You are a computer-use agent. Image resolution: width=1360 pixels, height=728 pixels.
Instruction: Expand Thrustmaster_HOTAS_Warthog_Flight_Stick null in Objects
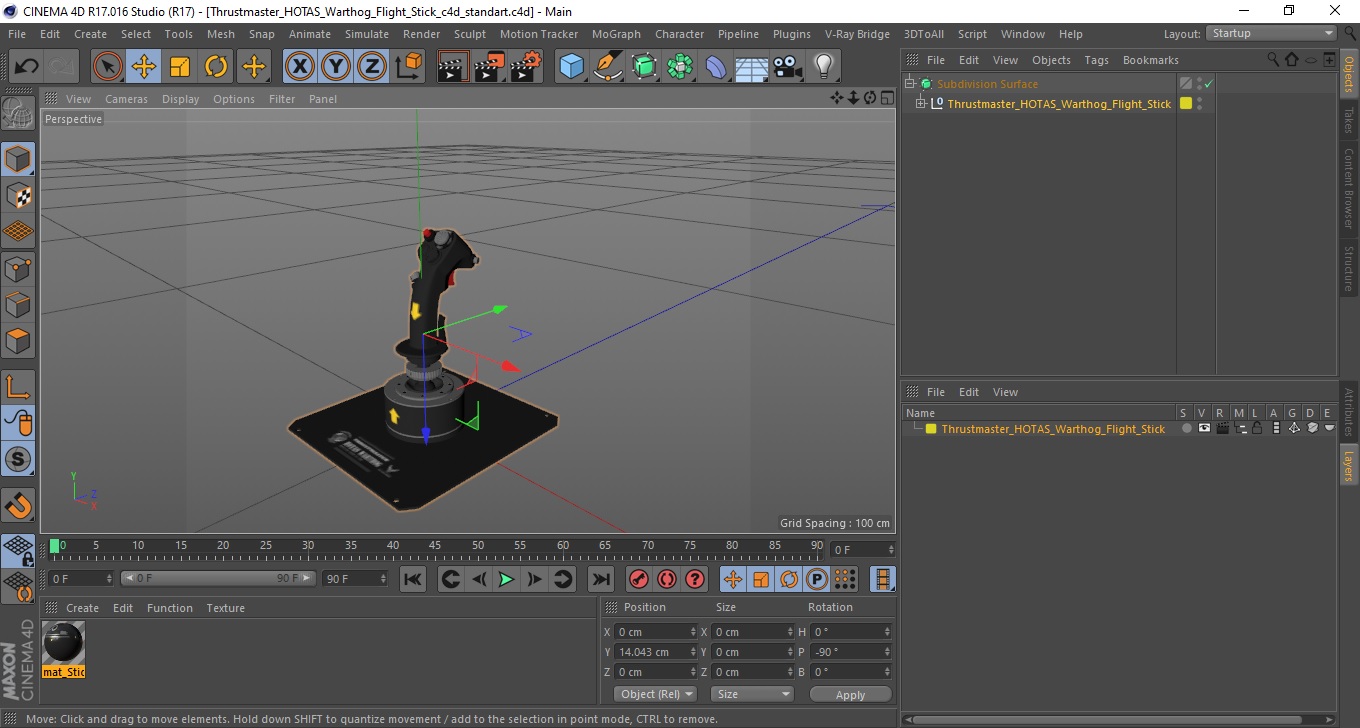pyautogui.click(x=921, y=104)
